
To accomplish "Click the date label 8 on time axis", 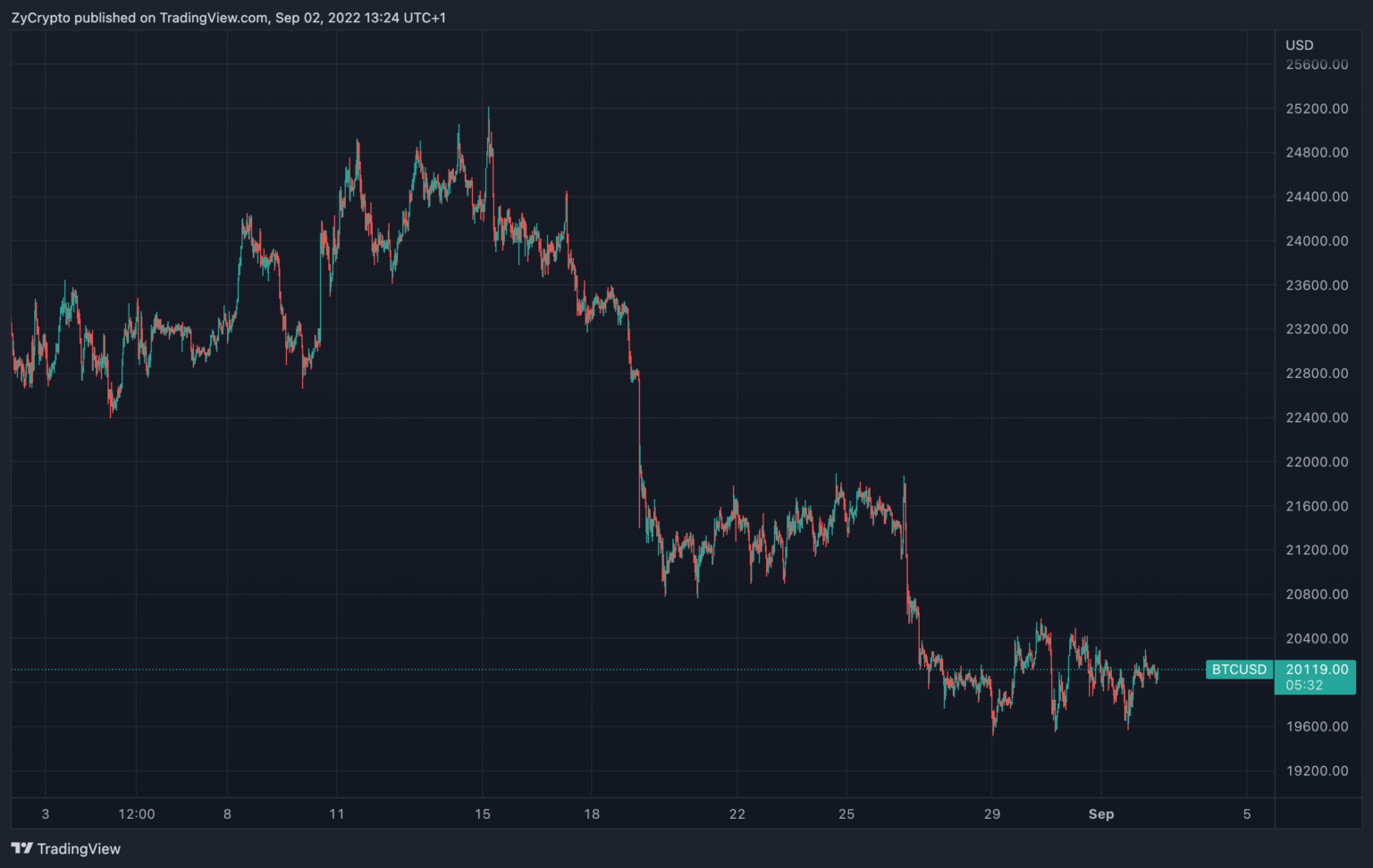I will pyautogui.click(x=227, y=814).
